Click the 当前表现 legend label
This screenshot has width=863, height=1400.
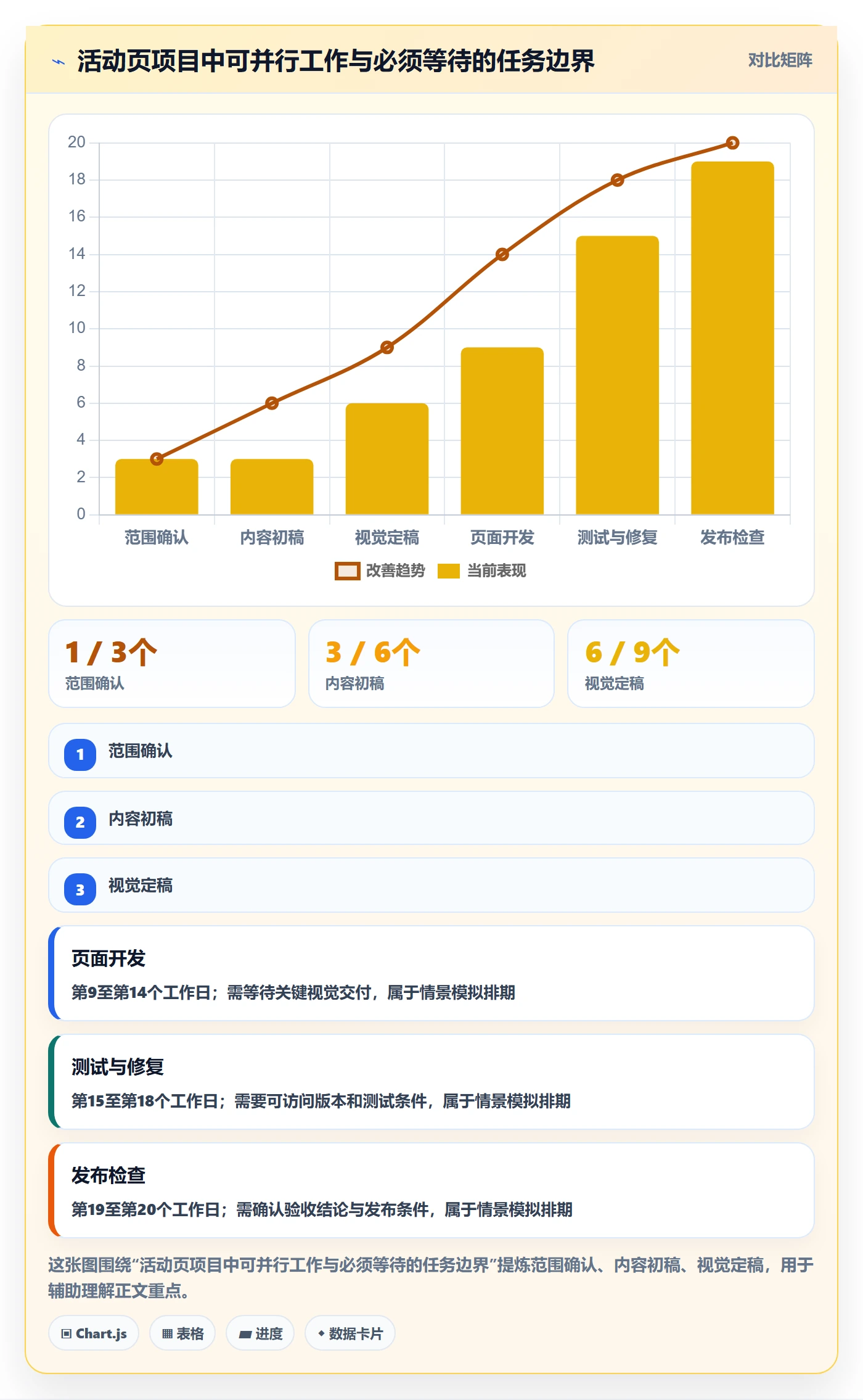pyautogui.click(x=496, y=571)
